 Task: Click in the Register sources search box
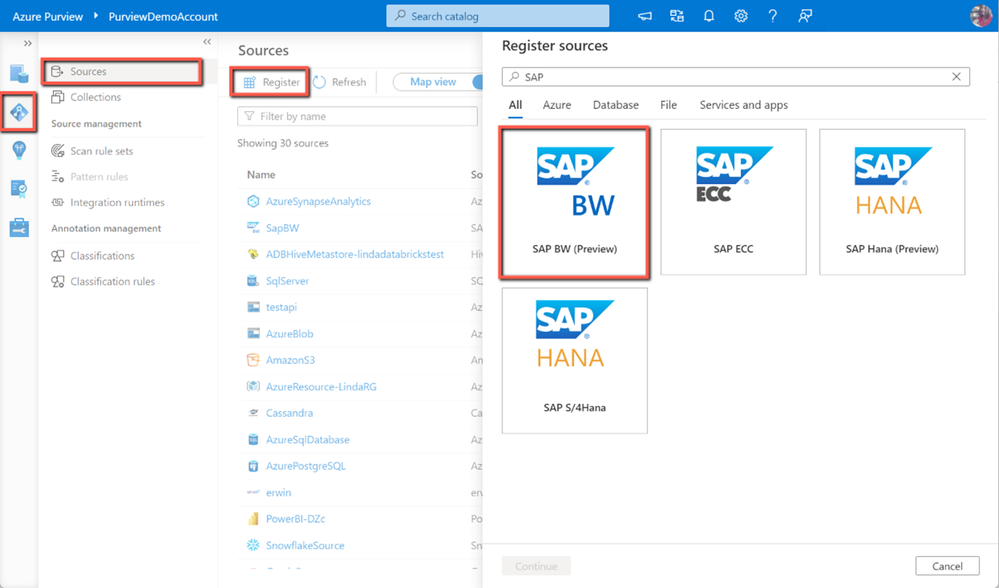736,76
